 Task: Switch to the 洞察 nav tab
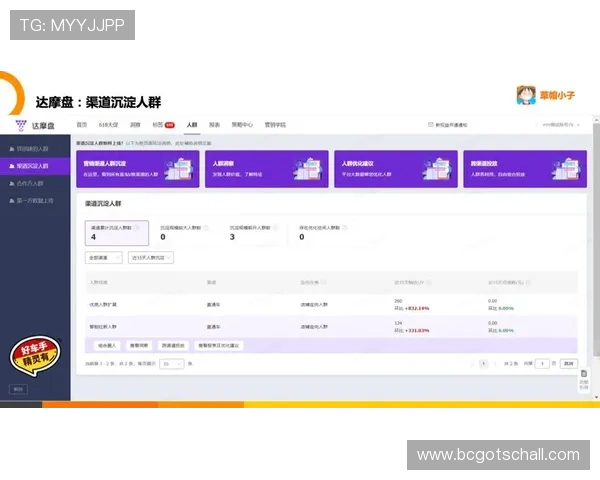(x=135, y=125)
